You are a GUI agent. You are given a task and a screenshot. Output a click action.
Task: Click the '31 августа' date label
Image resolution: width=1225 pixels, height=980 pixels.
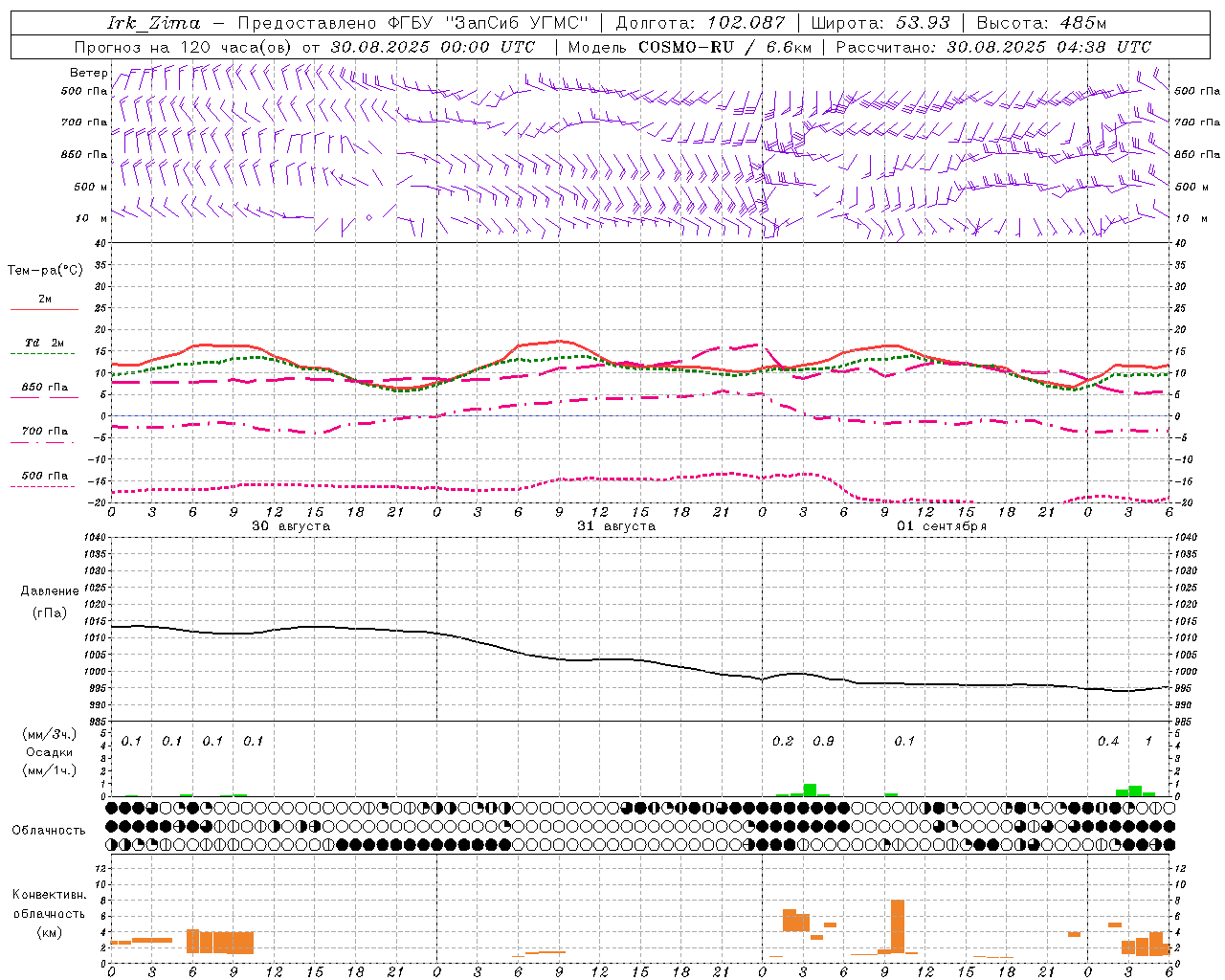pos(615,526)
